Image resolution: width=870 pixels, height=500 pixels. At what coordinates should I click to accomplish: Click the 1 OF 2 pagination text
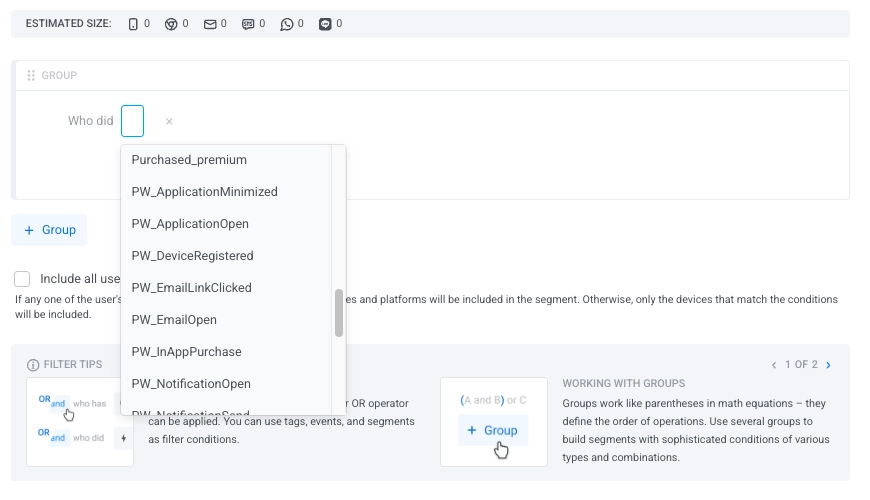(801, 365)
